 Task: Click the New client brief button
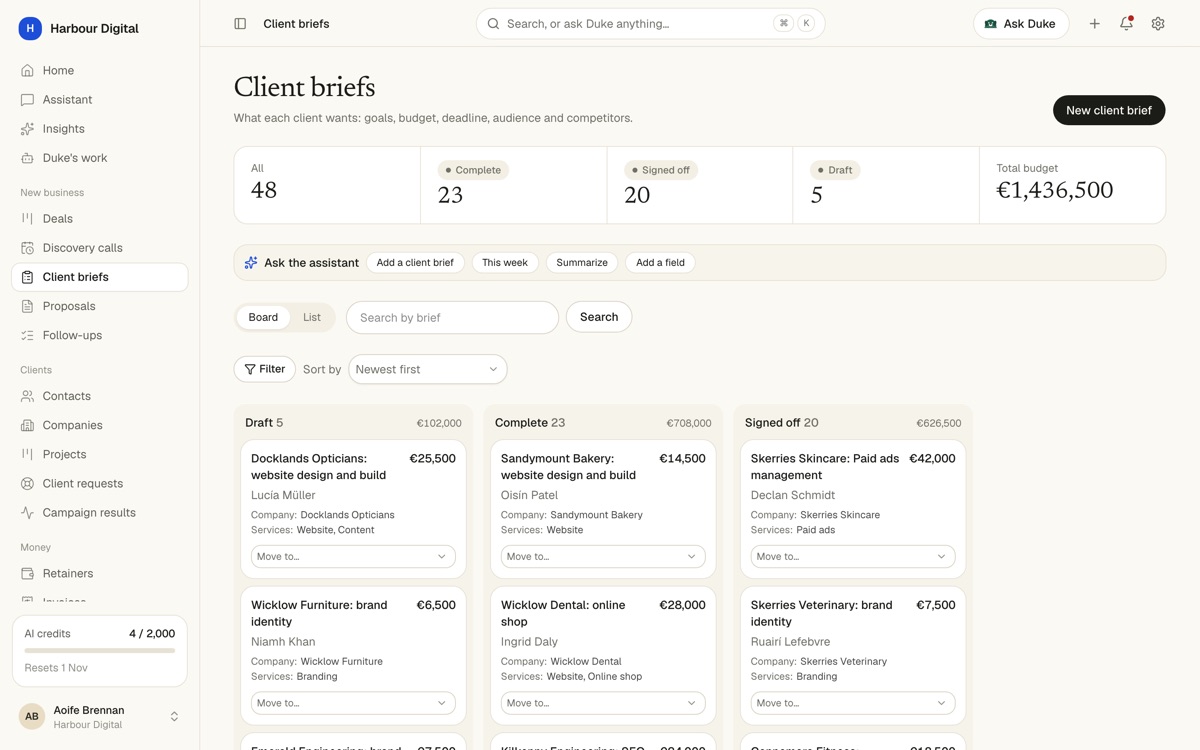1109,110
